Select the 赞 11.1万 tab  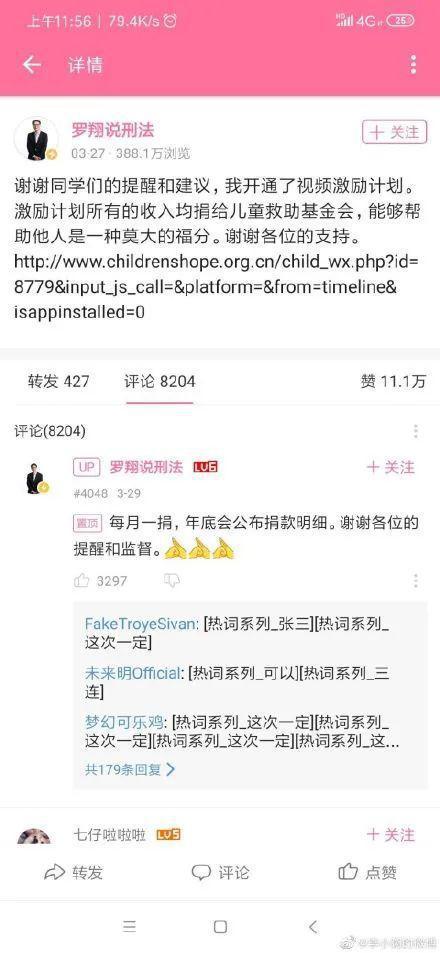coord(393,381)
